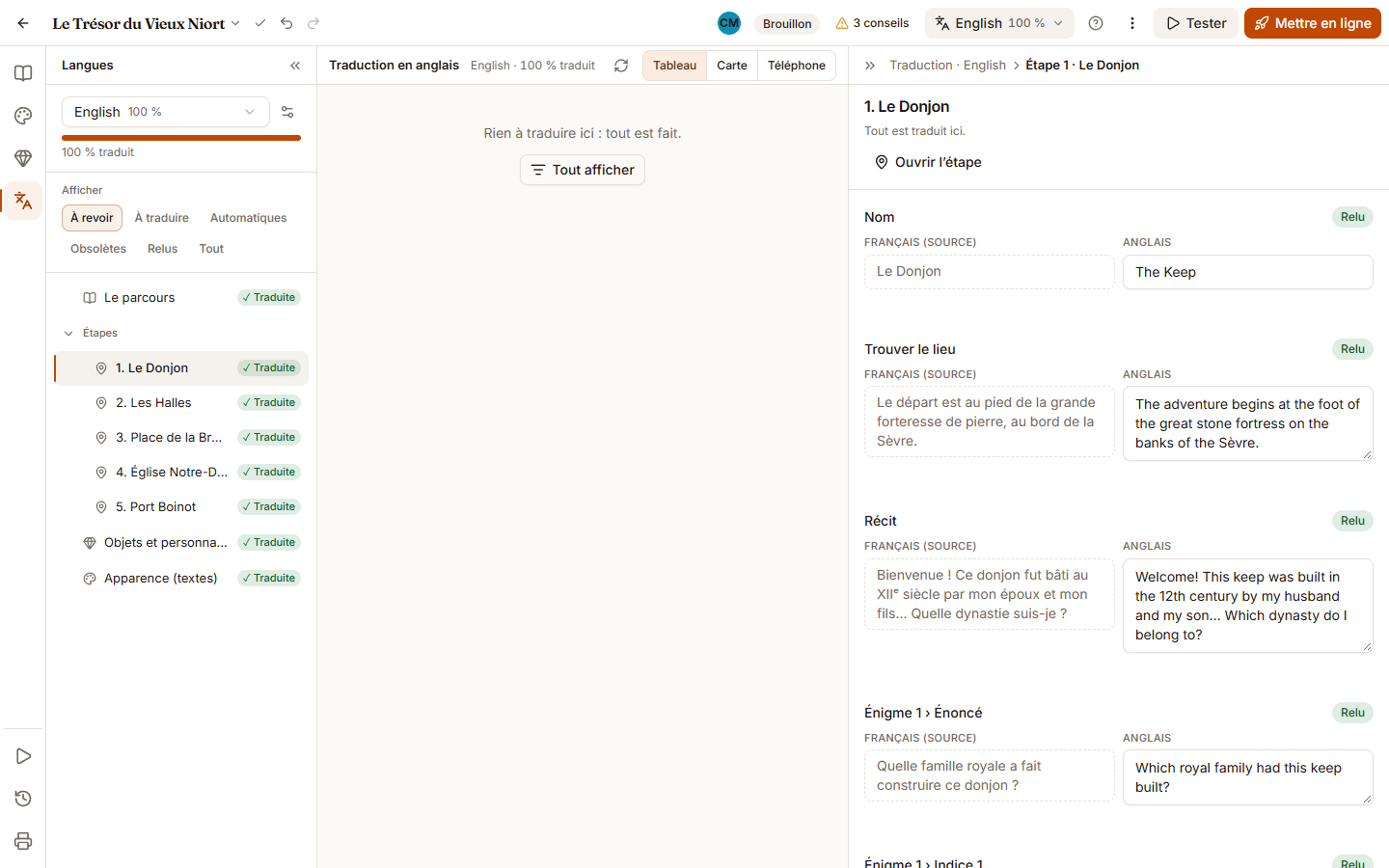
Task: Switch to the Carte view
Action: pos(732,66)
